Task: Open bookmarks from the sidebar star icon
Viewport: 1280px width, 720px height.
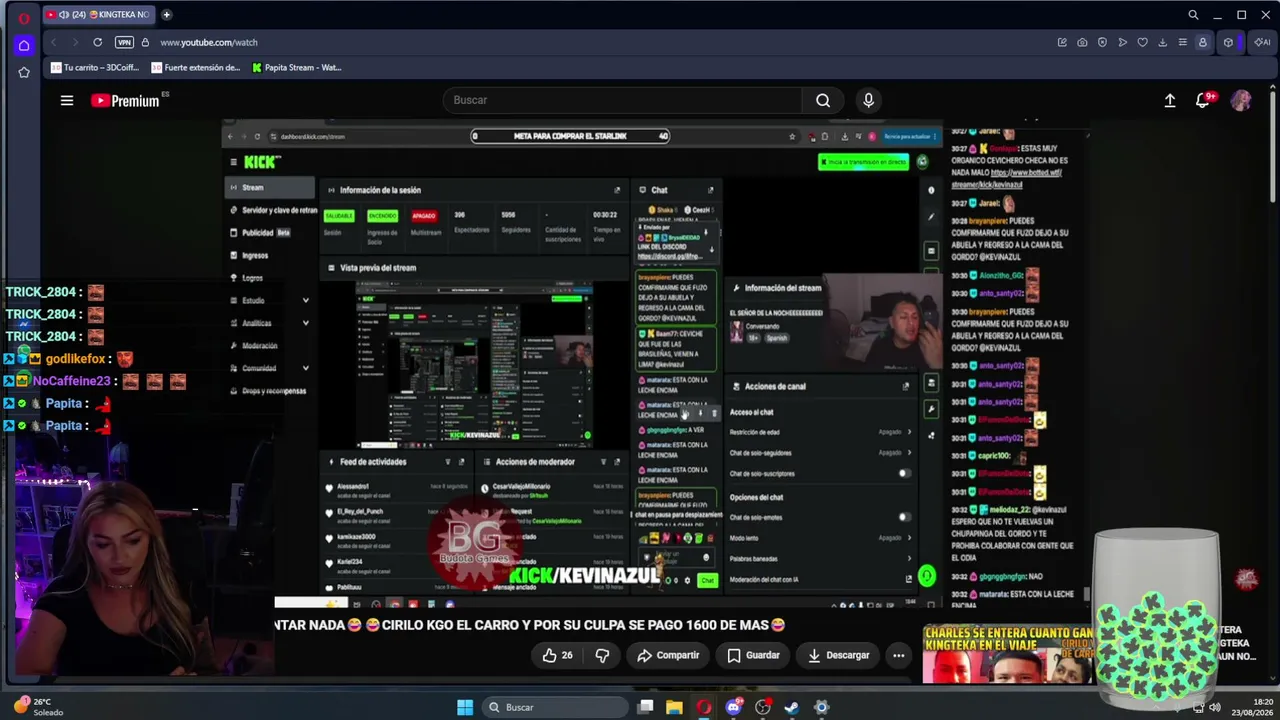Action: click(24, 72)
